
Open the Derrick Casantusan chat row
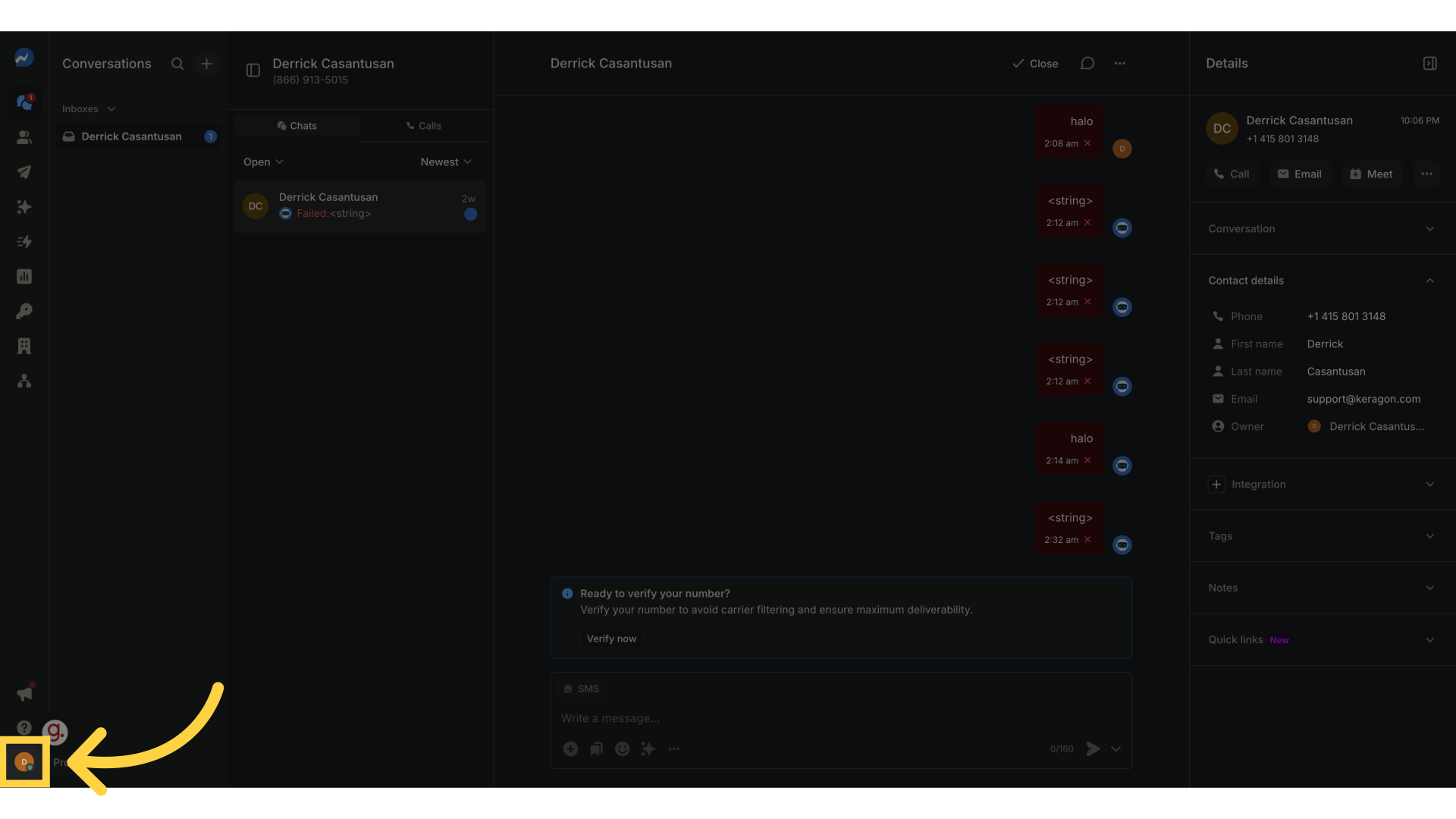click(x=359, y=206)
